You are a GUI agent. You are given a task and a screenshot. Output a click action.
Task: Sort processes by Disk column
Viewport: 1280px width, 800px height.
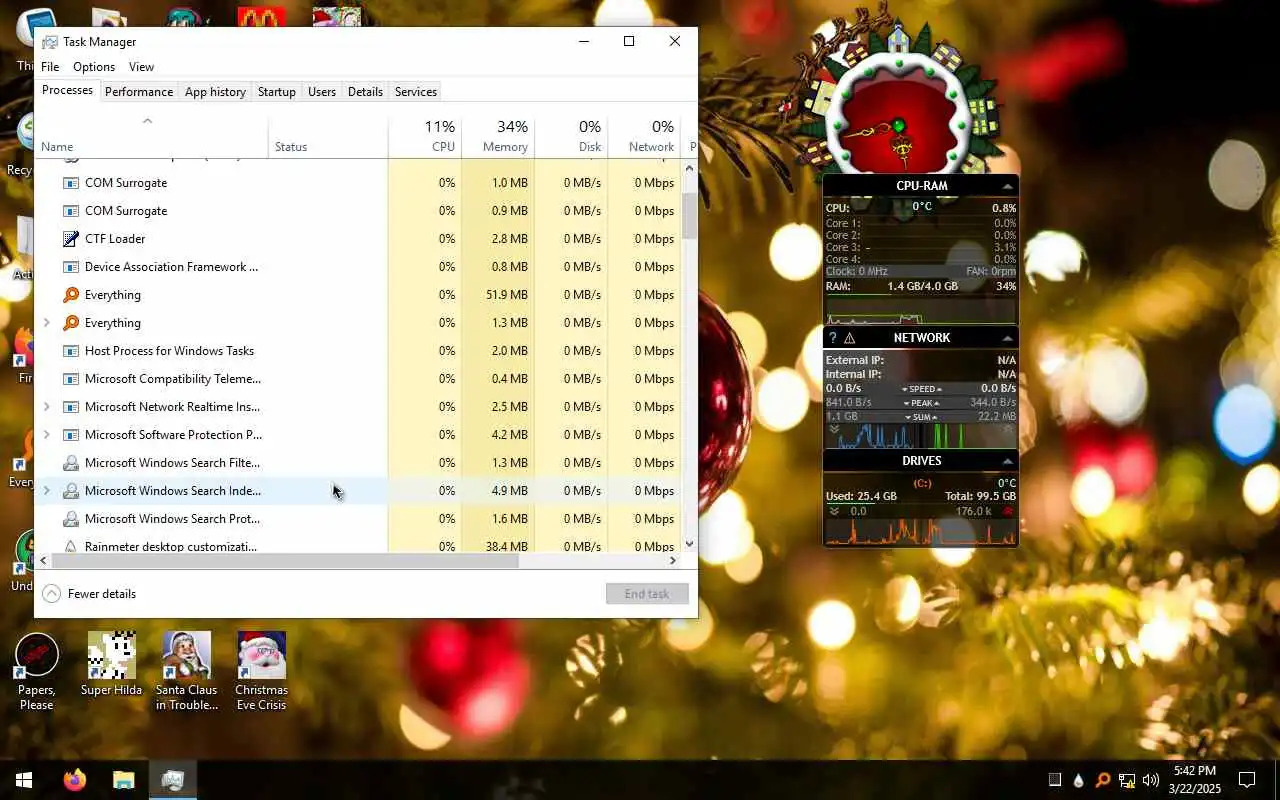tap(571, 137)
